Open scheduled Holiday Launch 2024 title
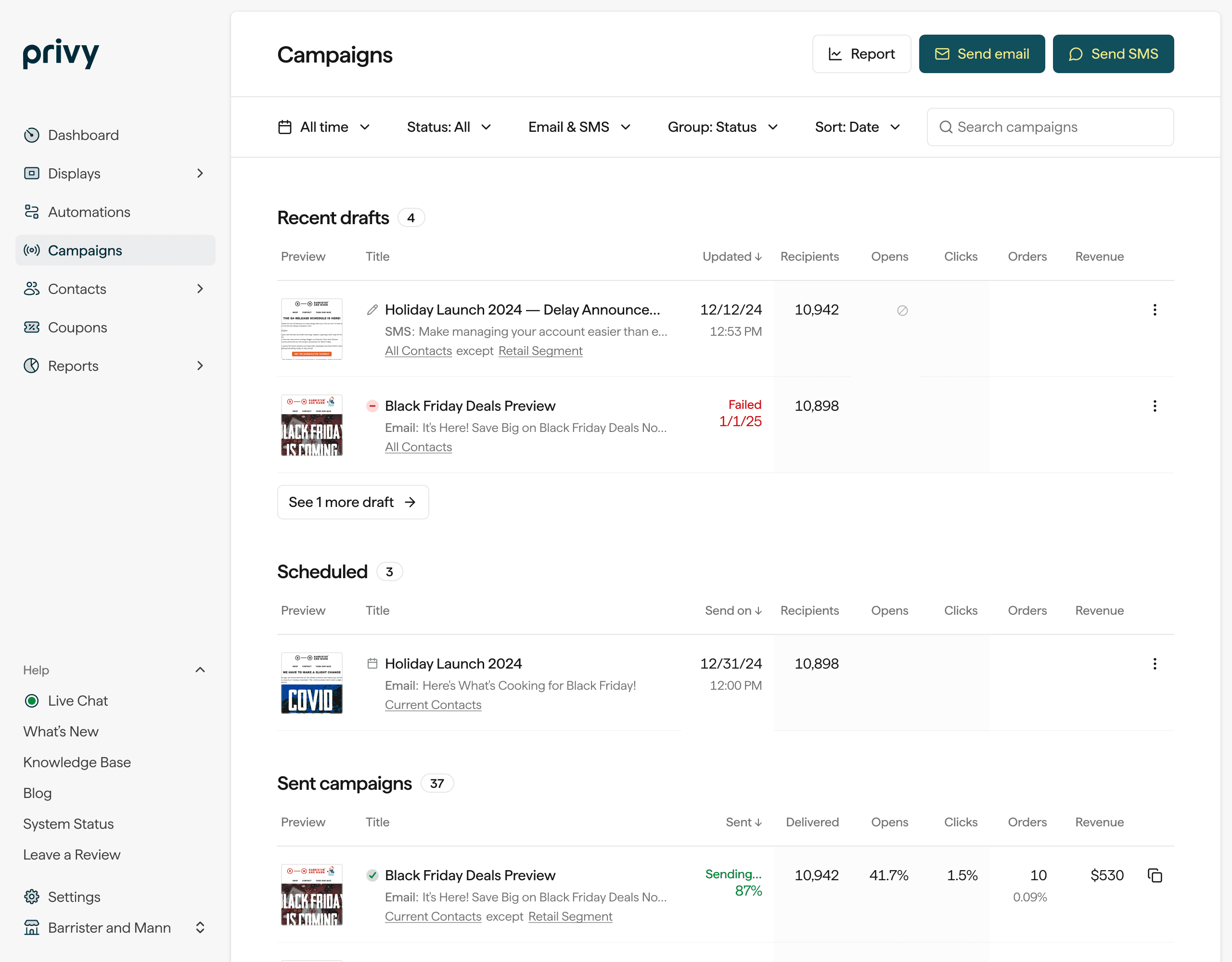Screen dimensions: 1232x962 tap(453, 663)
